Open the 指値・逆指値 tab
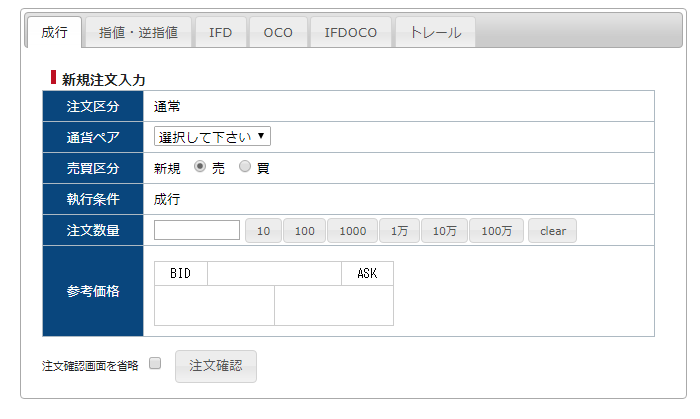The image size is (700, 419). [138, 32]
